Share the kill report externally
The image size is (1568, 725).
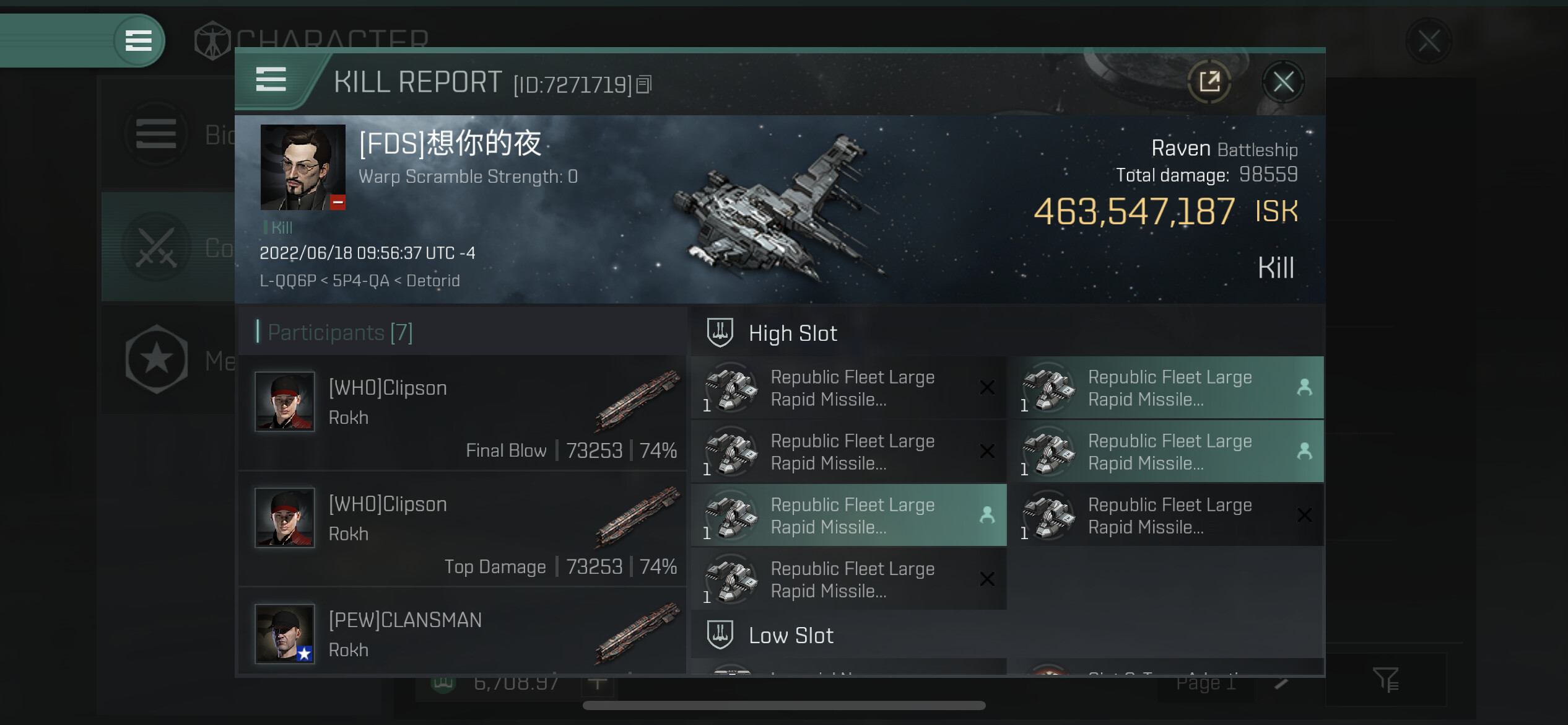point(1209,82)
